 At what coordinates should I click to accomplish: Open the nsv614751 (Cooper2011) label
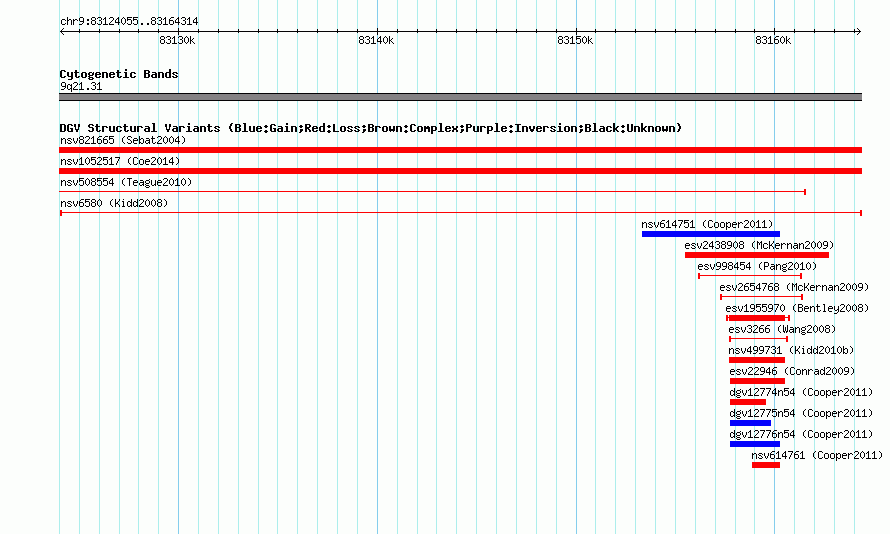click(707, 224)
